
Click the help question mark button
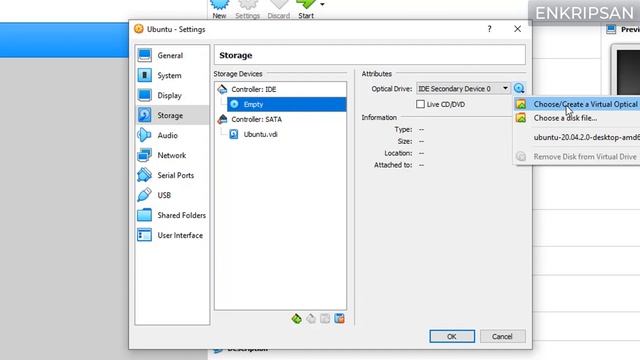[x=489, y=29]
